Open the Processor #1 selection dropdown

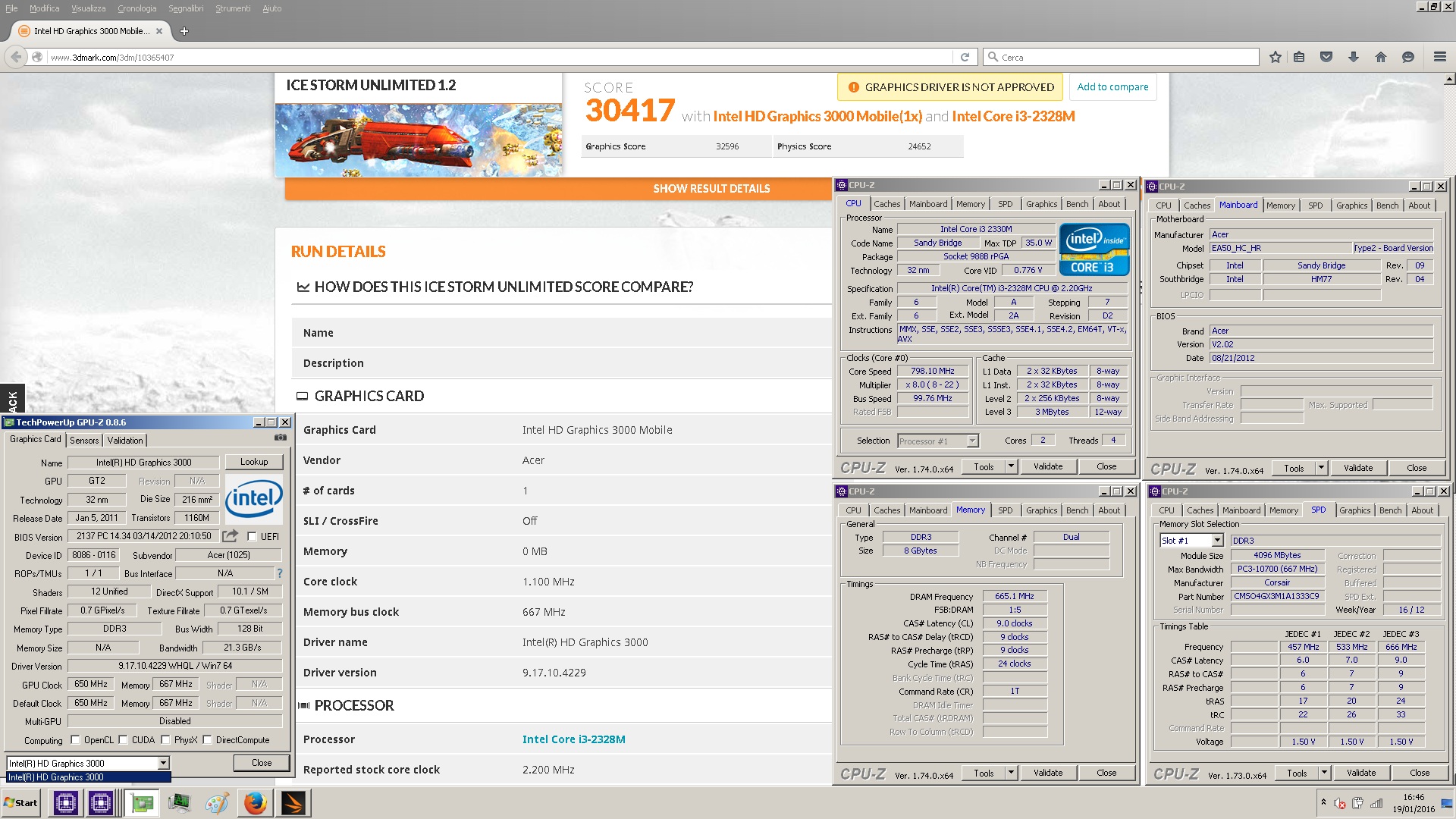click(972, 441)
